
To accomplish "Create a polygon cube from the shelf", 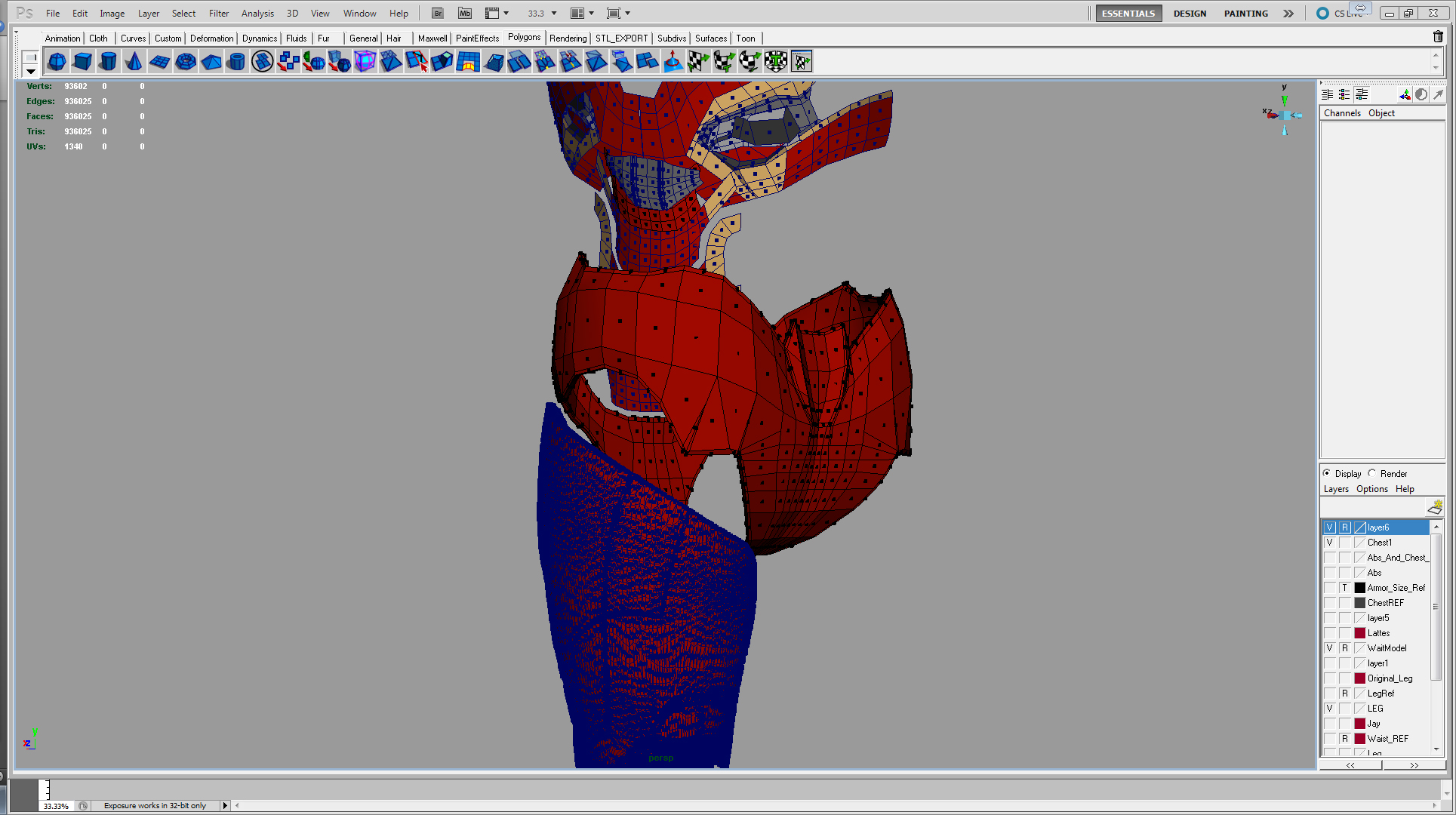I will (82, 61).
